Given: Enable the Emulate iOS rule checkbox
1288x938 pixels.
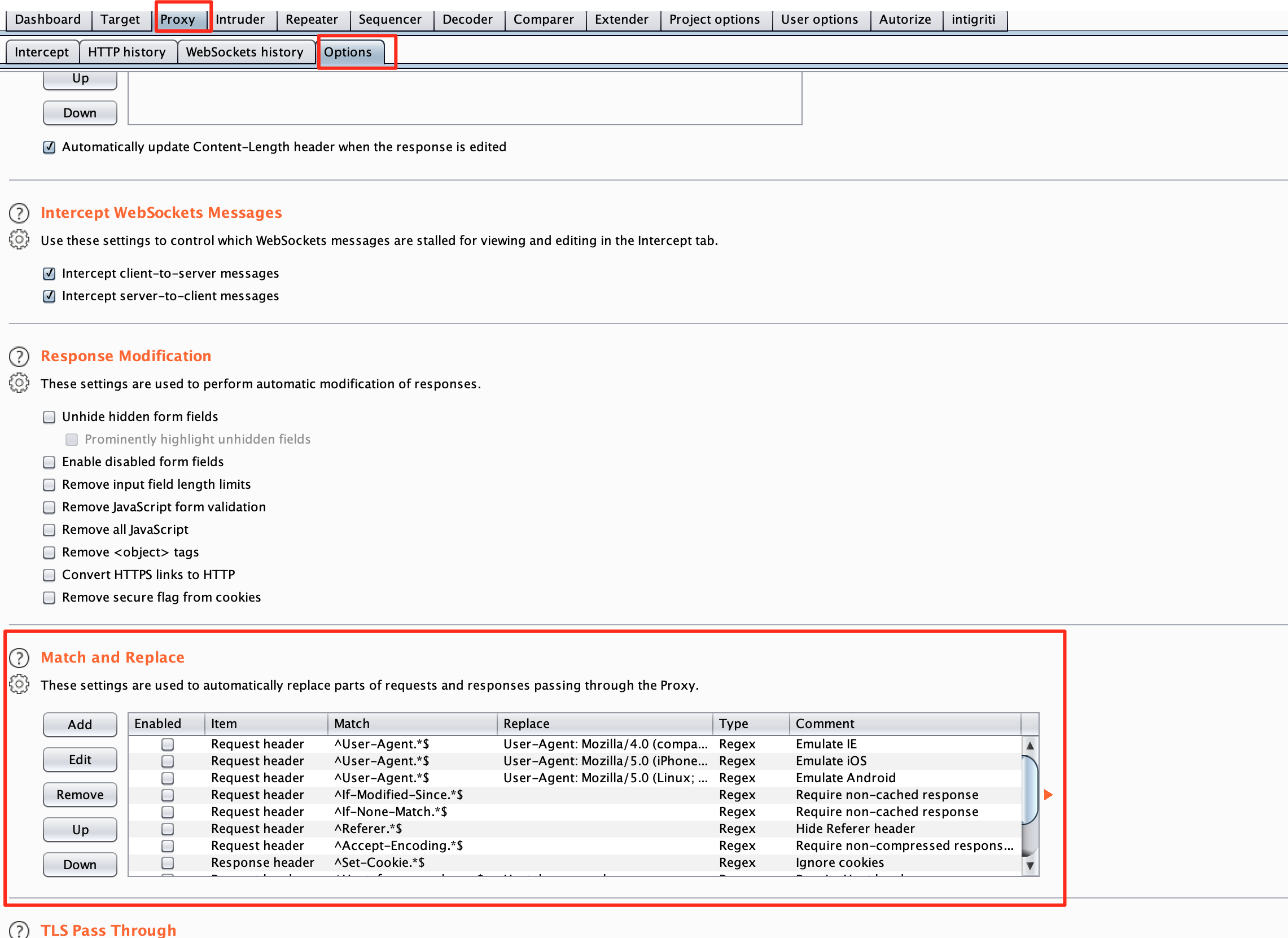Looking at the screenshot, I should click(168, 761).
